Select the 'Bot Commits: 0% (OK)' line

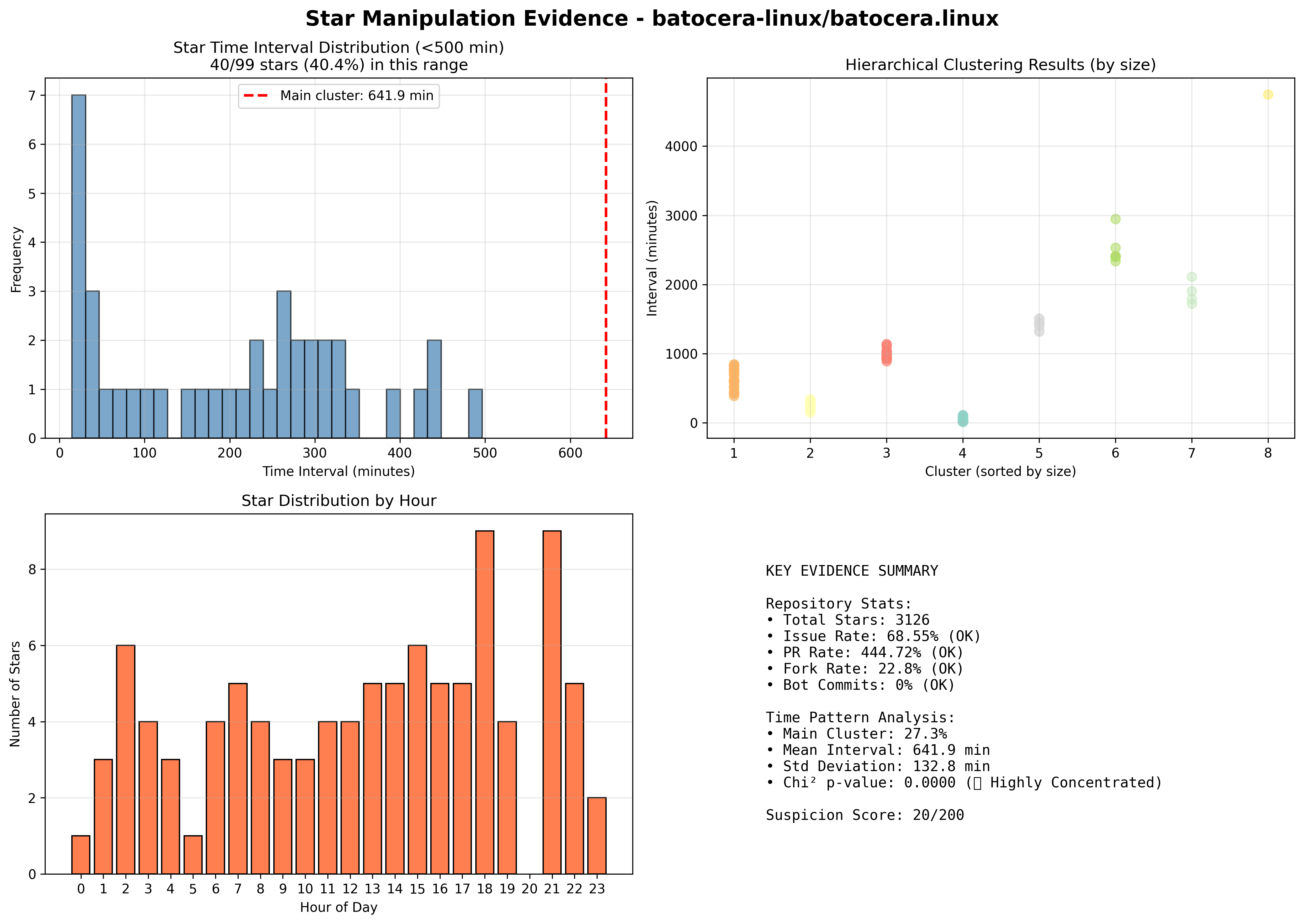point(860,685)
